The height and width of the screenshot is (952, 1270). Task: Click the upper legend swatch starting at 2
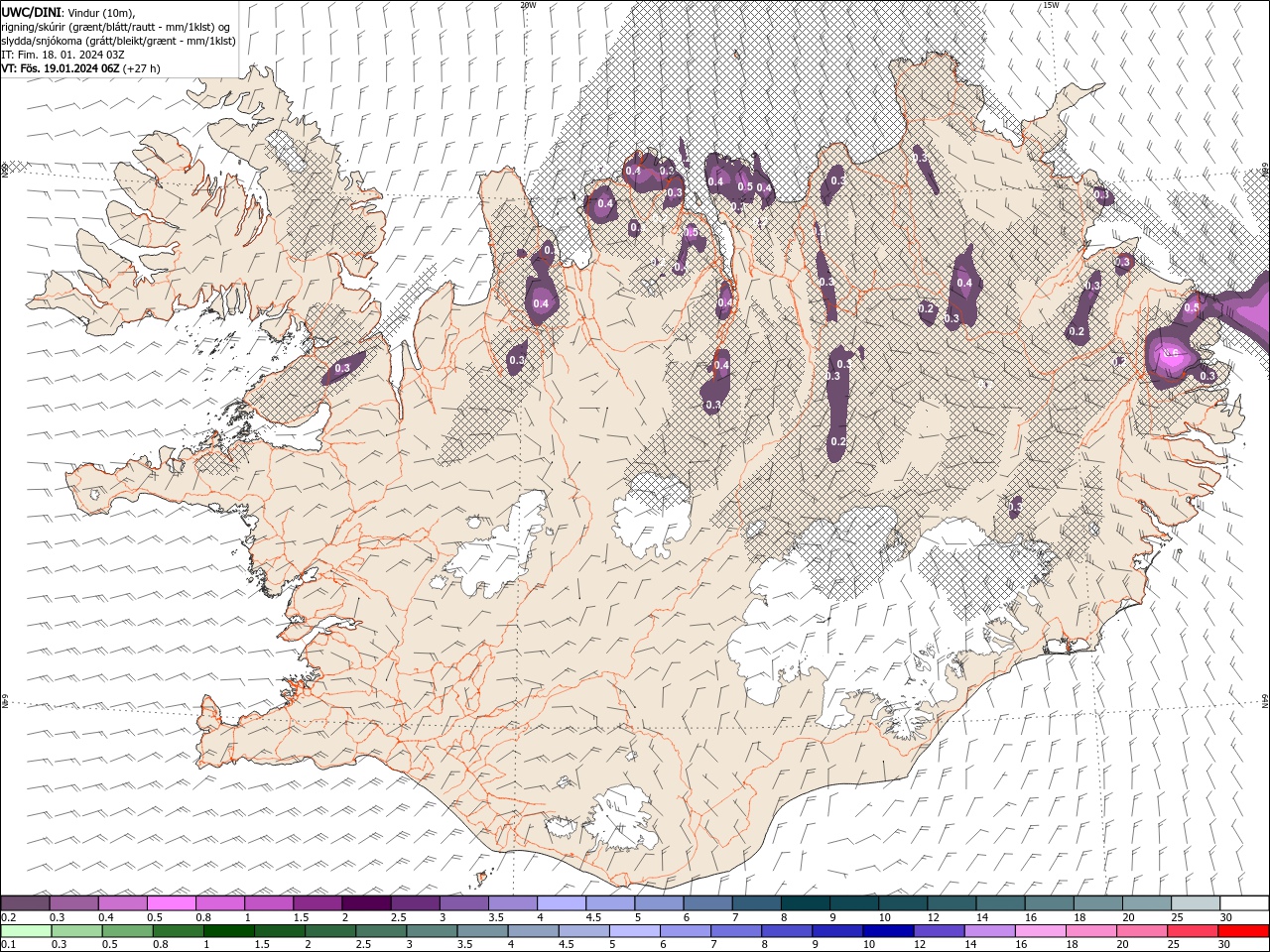tap(366, 903)
